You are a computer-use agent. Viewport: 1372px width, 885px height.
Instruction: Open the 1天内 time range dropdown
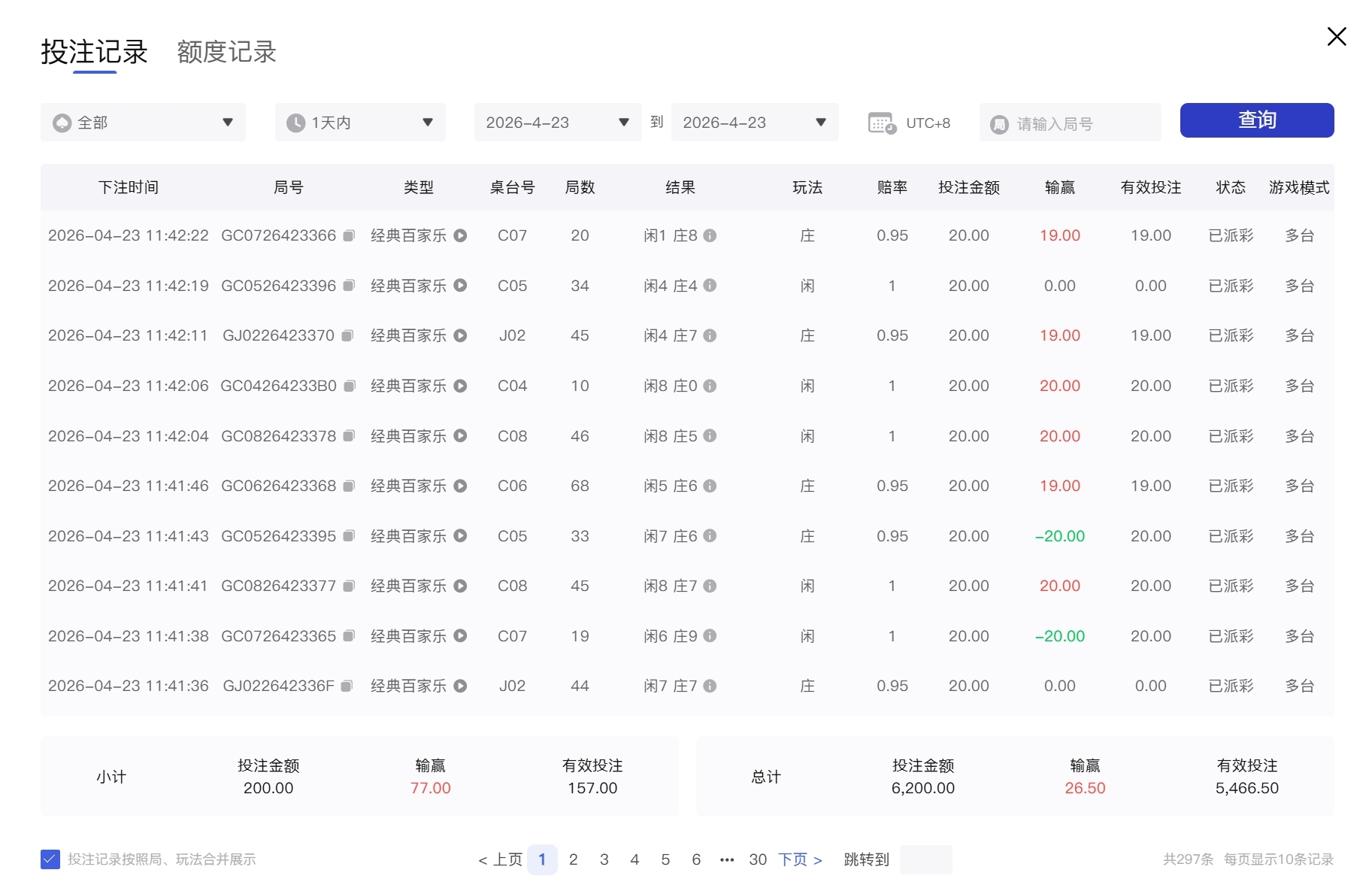pos(360,123)
